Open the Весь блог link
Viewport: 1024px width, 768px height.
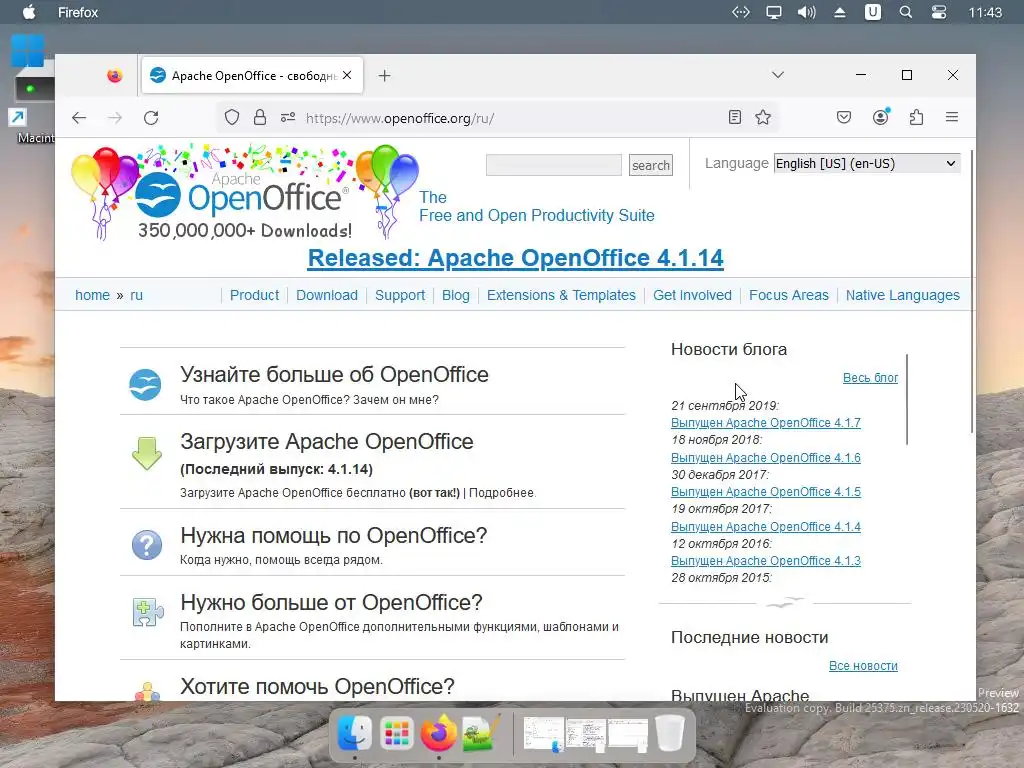tap(870, 377)
